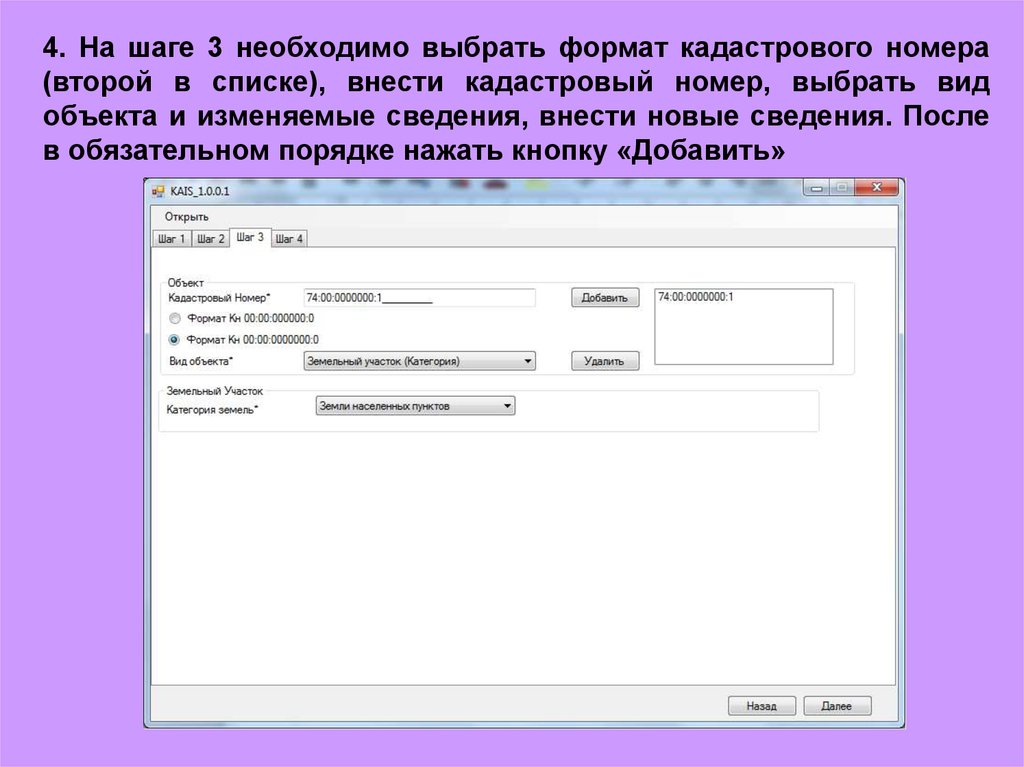The width and height of the screenshot is (1024, 767).
Task: Click the Удалить button
Action: pos(605,361)
